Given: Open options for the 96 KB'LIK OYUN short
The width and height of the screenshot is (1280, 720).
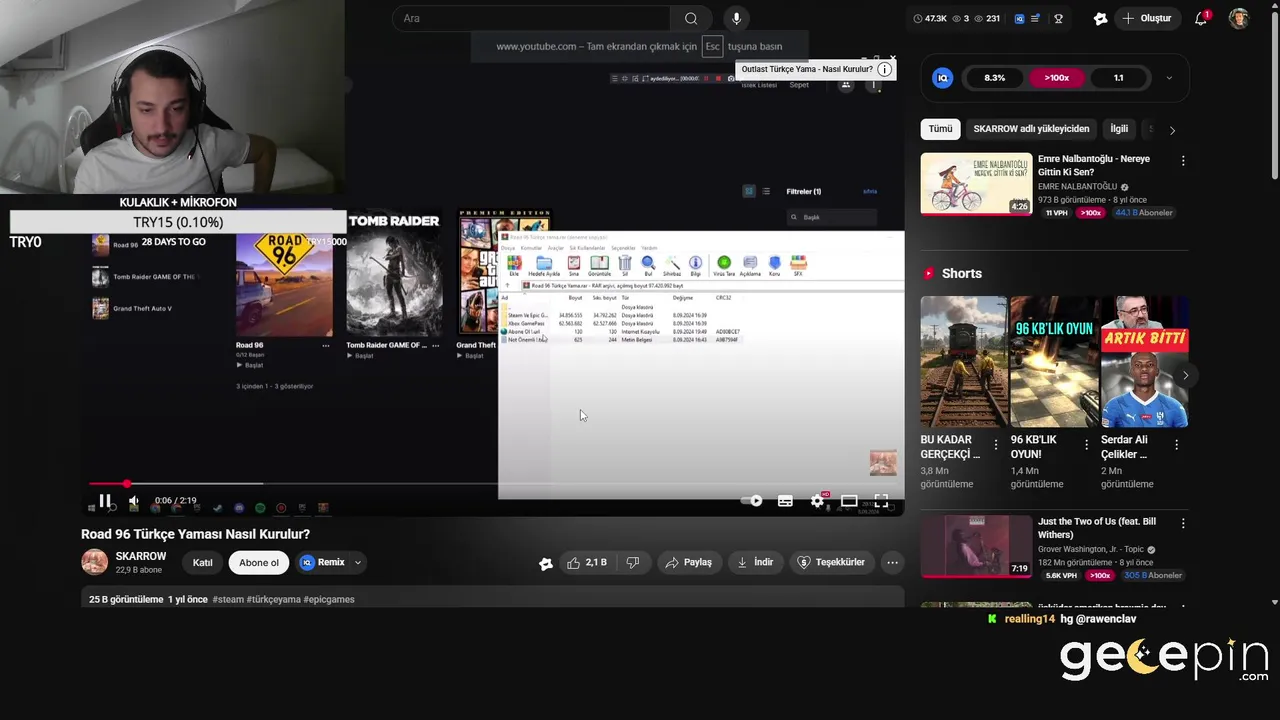Looking at the screenshot, I should (1086, 445).
